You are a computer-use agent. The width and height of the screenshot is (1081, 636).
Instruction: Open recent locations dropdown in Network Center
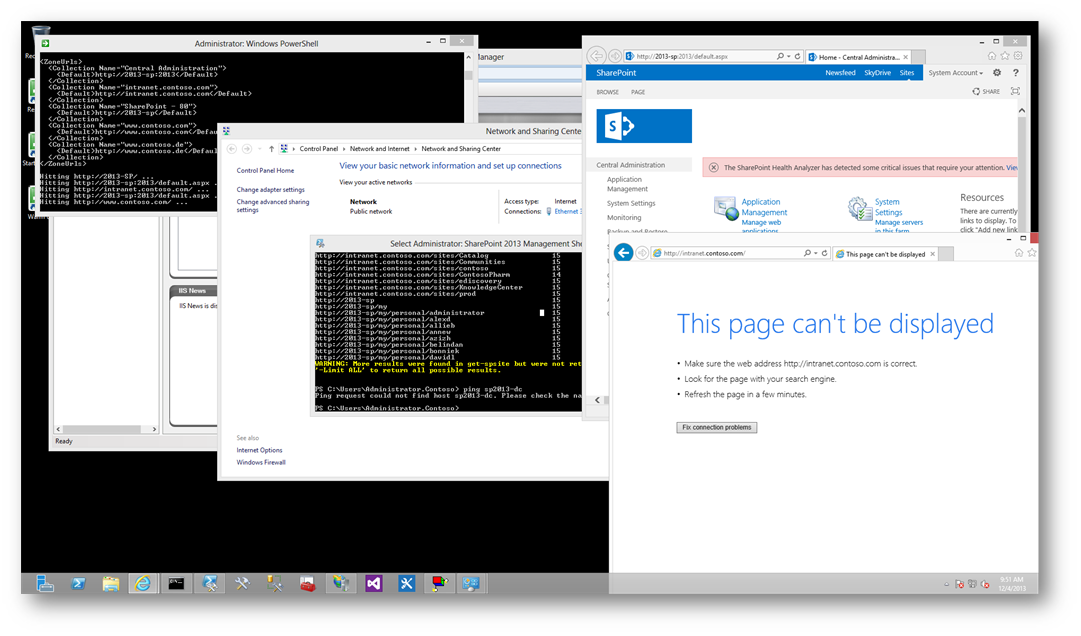[259, 149]
